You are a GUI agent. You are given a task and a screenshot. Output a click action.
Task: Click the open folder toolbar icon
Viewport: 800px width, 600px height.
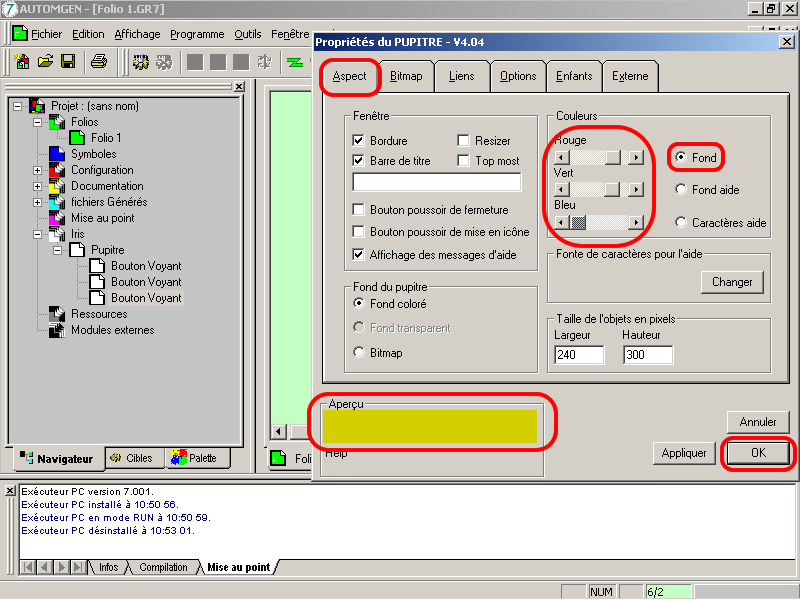[x=45, y=62]
